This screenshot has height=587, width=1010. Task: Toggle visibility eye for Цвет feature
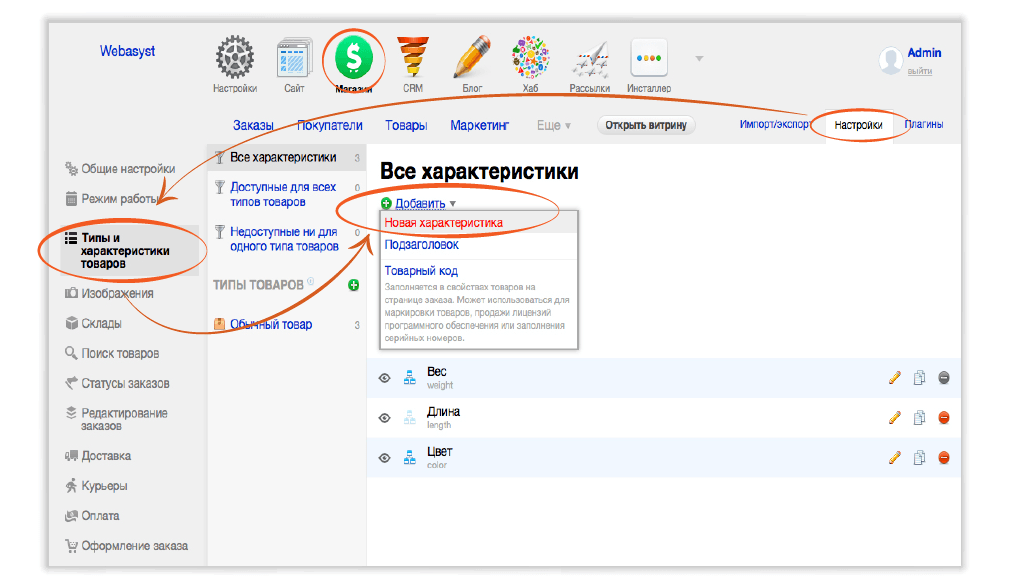(384, 458)
